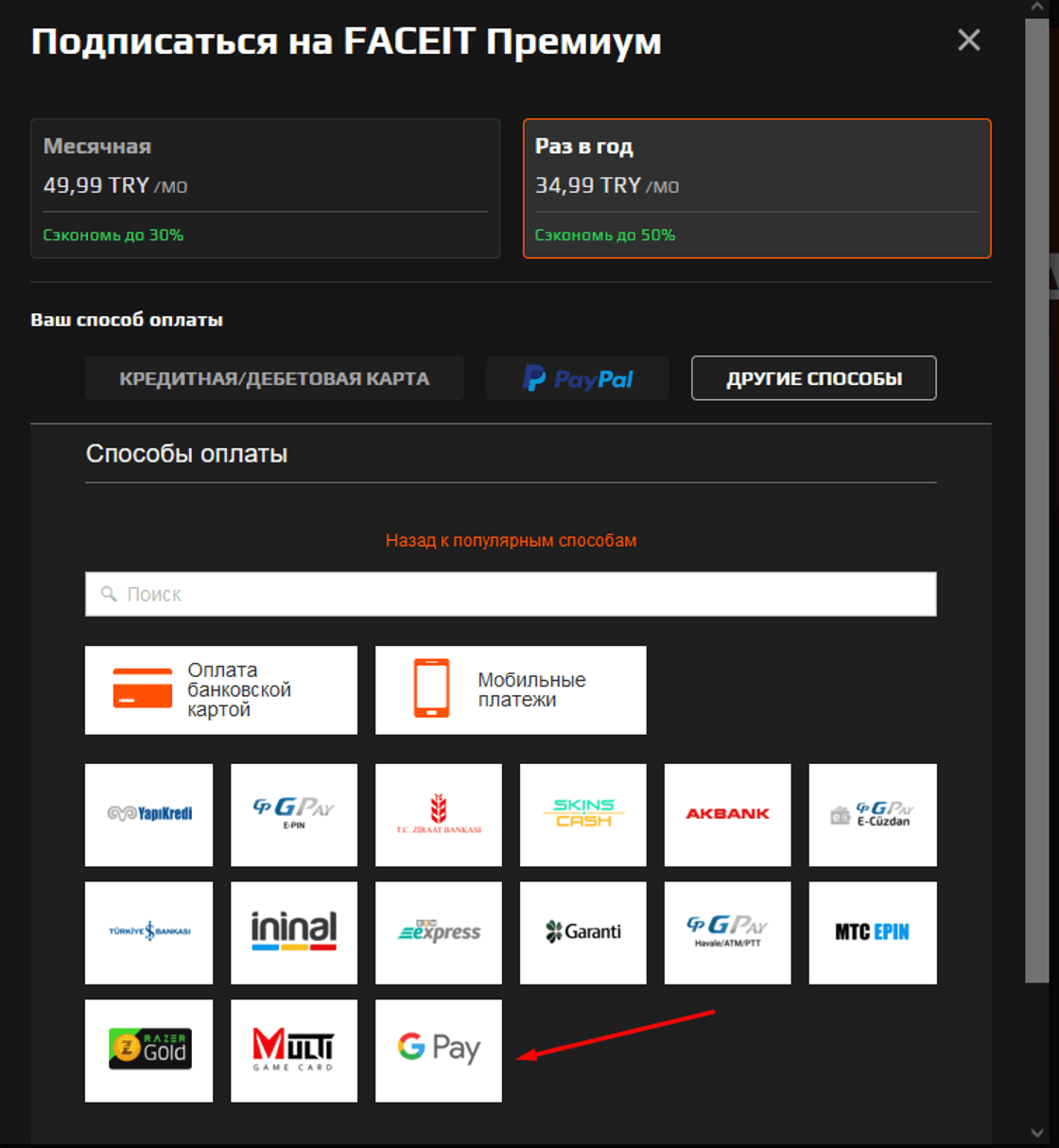This screenshot has height=1148, width=1059.
Task: Focus the Поиск search field
Action: (511, 594)
